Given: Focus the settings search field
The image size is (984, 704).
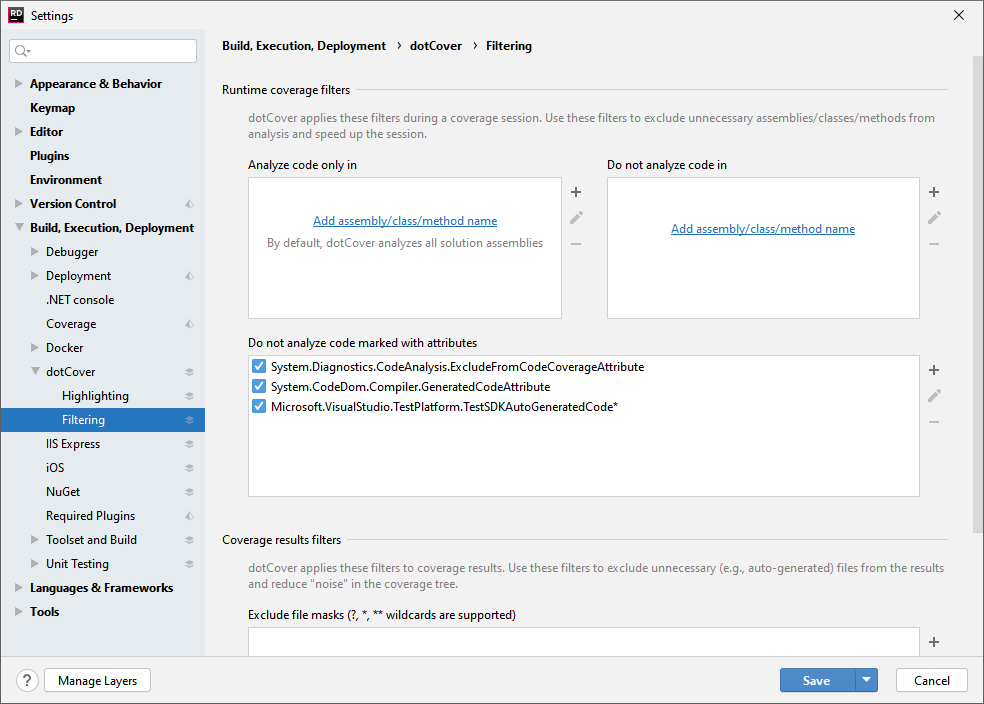Looking at the screenshot, I should click(103, 51).
